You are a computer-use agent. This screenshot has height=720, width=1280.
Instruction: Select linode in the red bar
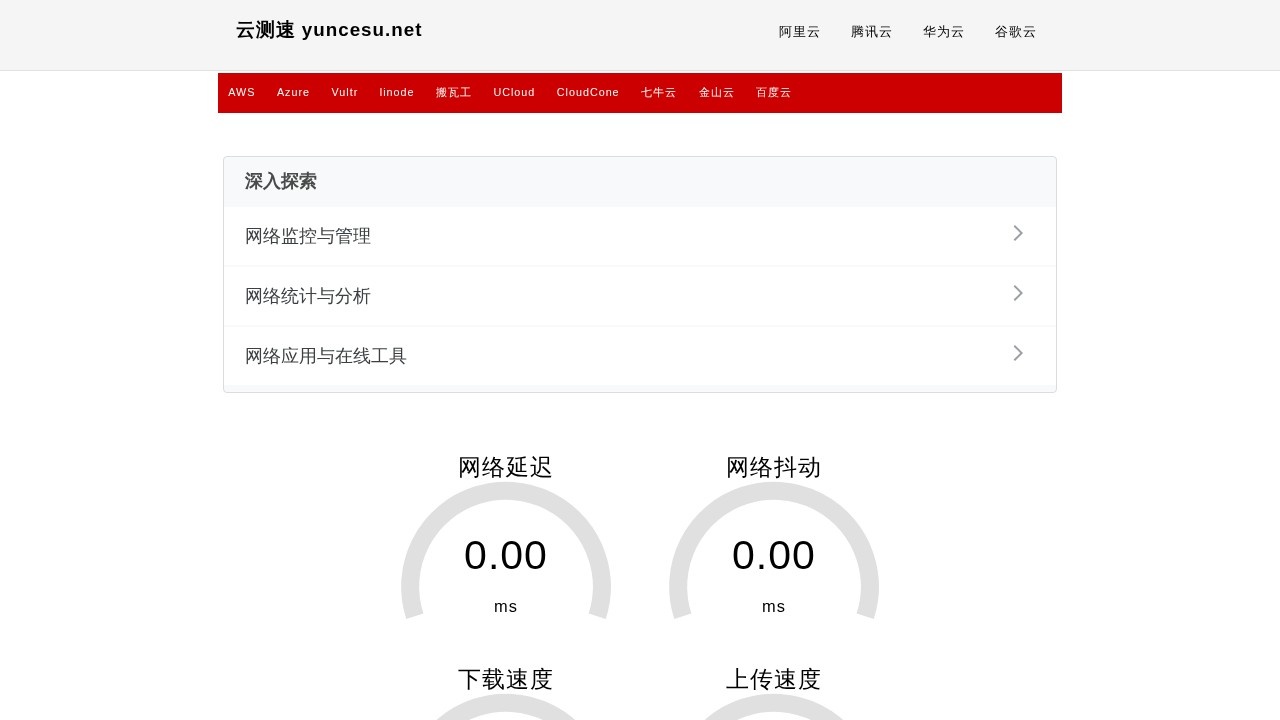[397, 92]
